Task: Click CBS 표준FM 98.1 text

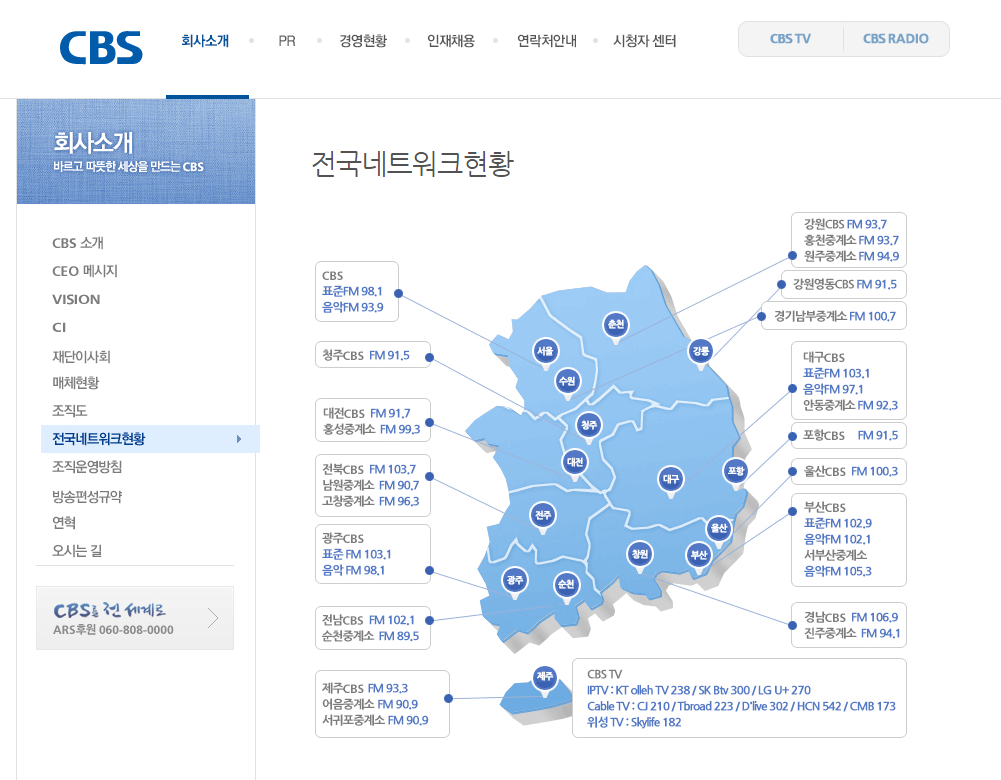Action: point(352,292)
